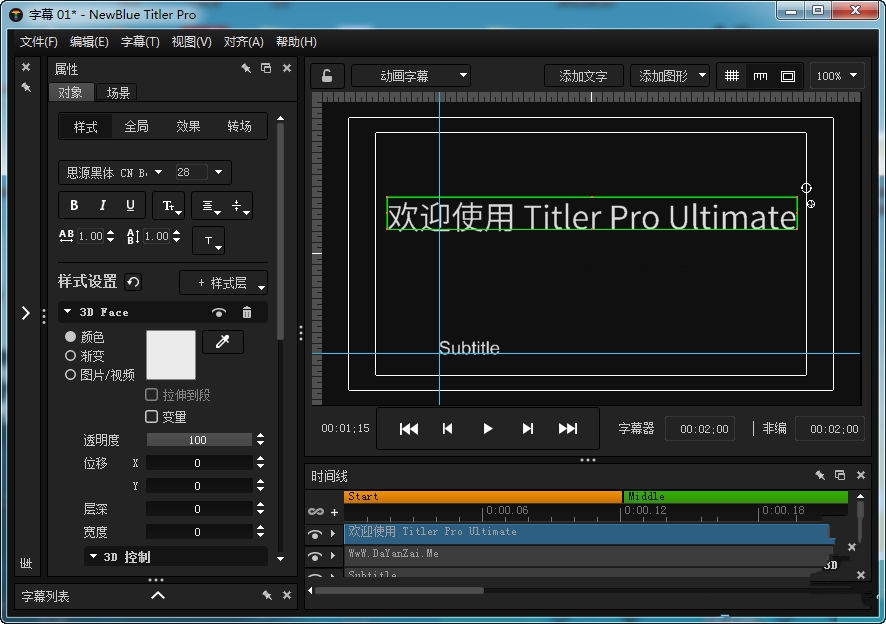Pin the Properties panel

click(246, 68)
